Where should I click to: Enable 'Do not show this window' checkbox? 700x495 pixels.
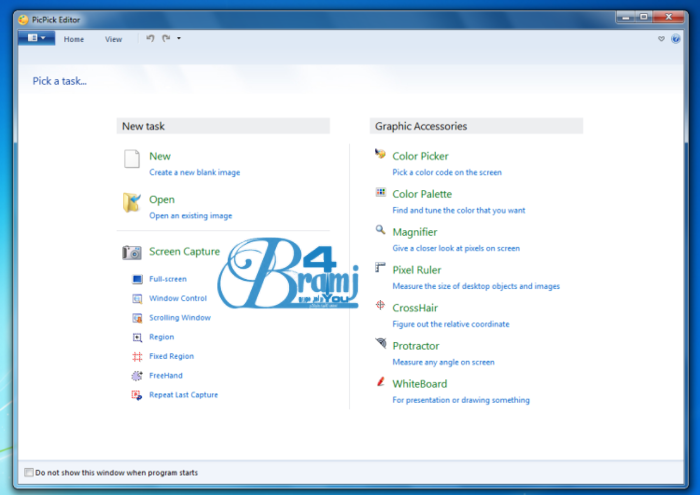pyautogui.click(x=29, y=472)
